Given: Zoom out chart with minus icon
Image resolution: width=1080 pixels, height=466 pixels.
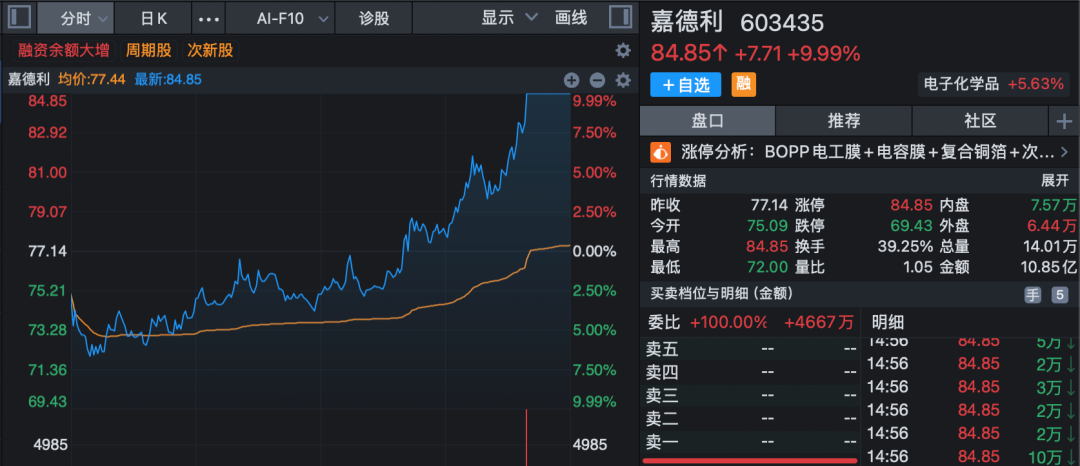Looking at the screenshot, I should click(596, 80).
